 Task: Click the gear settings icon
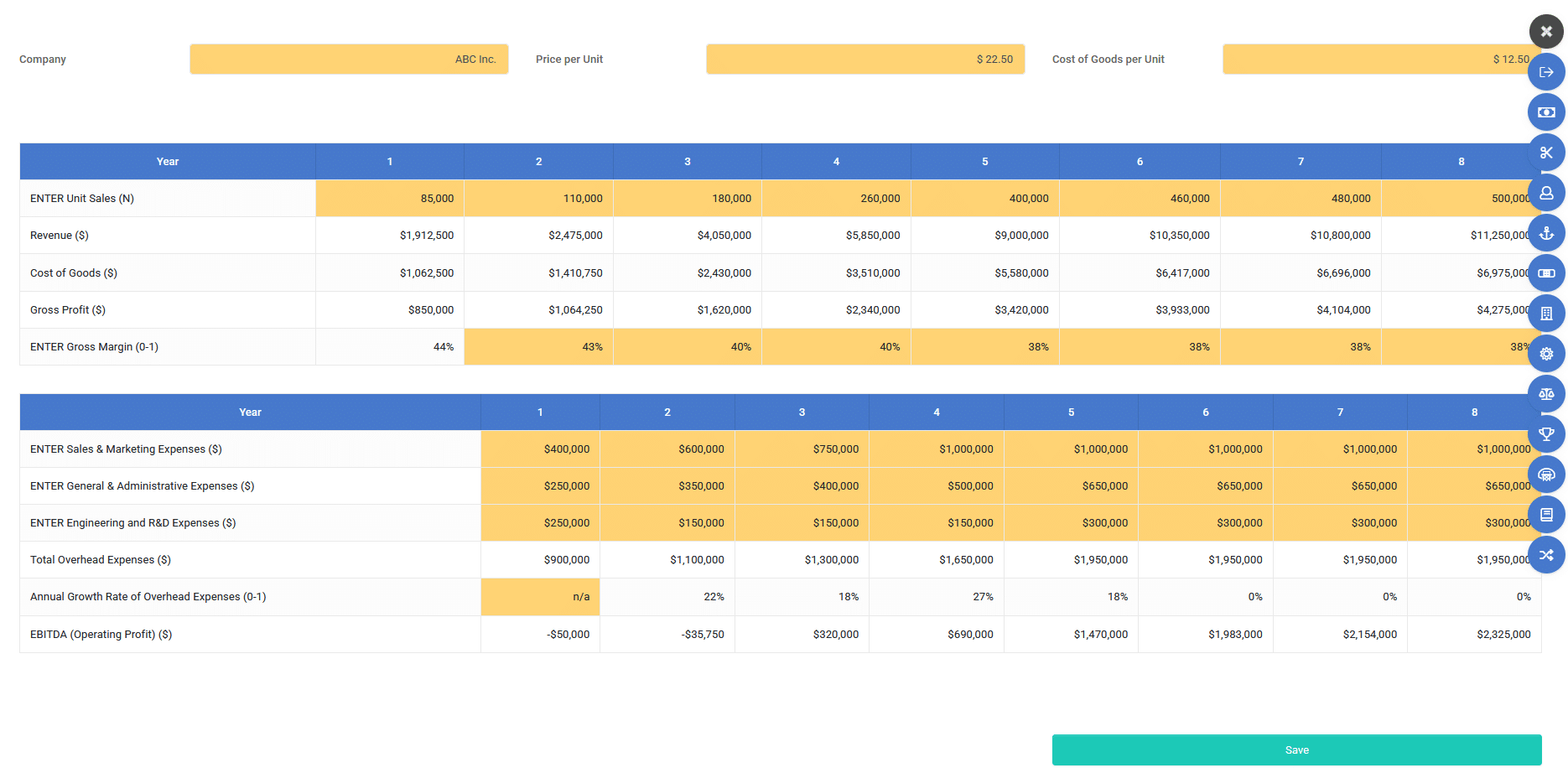[1546, 354]
